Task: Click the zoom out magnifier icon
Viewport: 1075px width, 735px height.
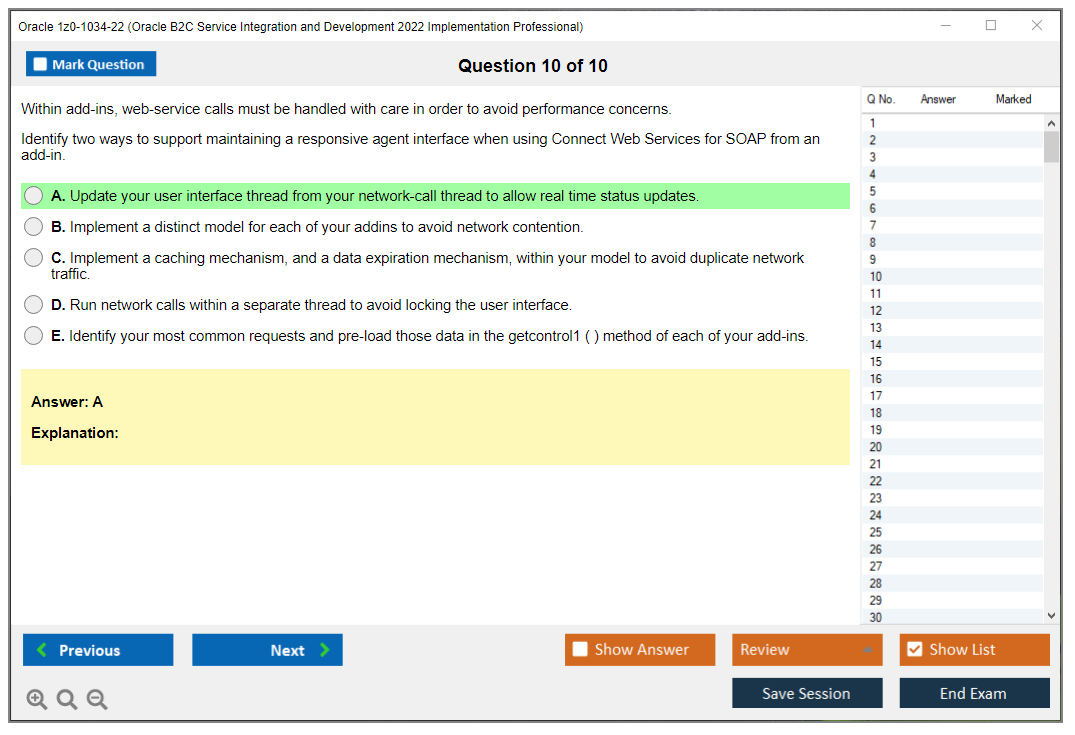Action: pos(97,699)
